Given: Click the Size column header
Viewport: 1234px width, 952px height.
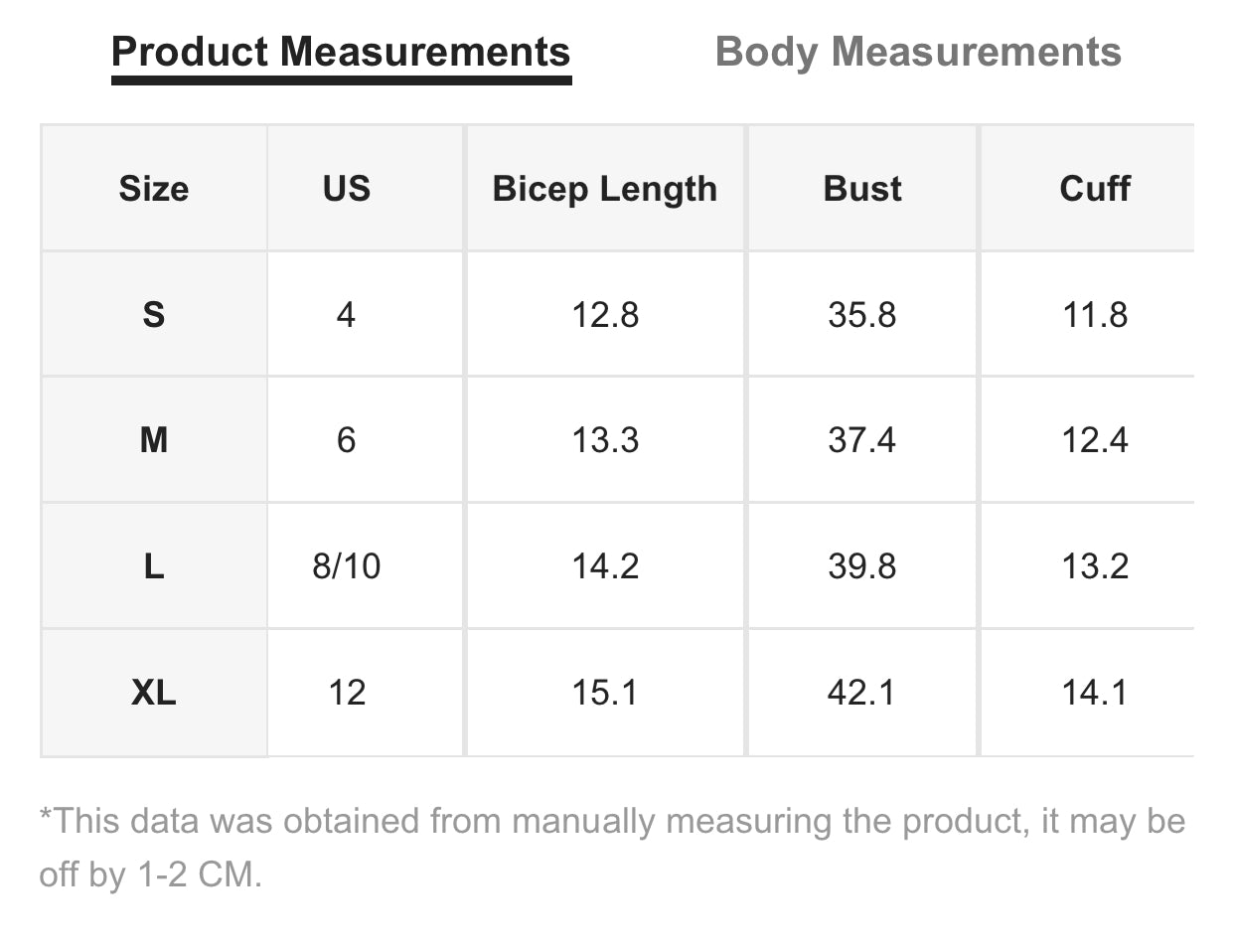Looking at the screenshot, I should coord(154,189).
